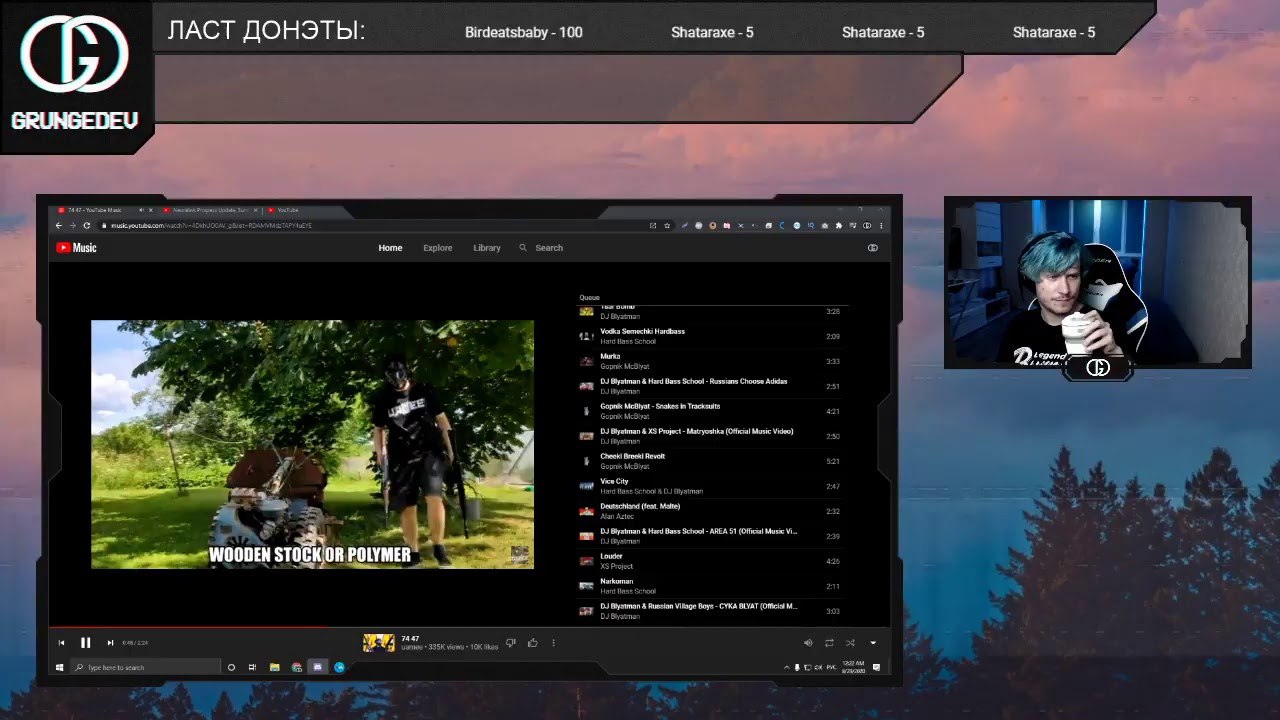Click the YouTube Music logo
This screenshot has height=720, width=1280.
(x=76, y=248)
